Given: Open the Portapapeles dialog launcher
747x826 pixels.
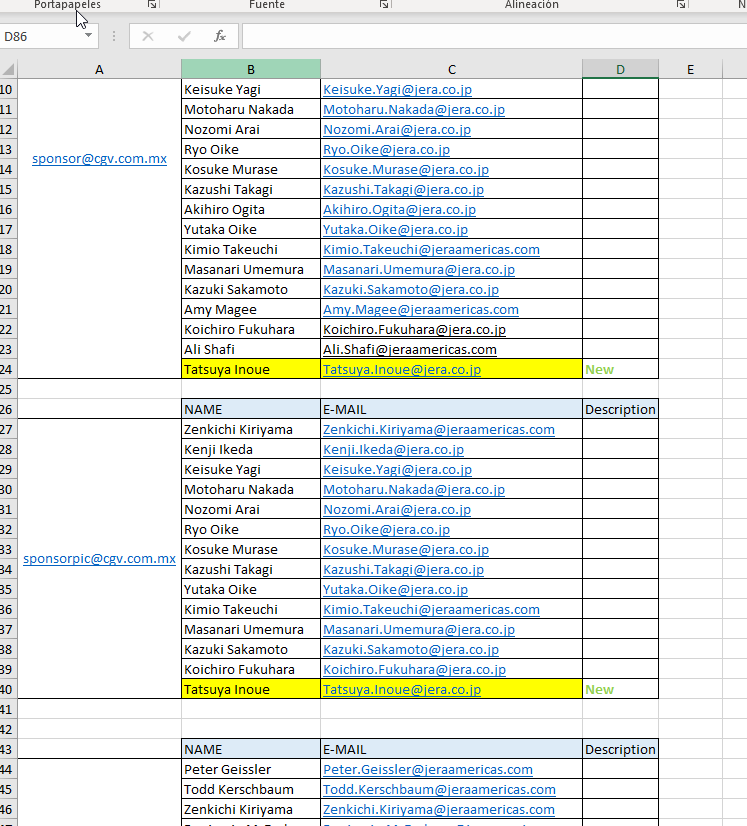Looking at the screenshot, I should [152, 5].
